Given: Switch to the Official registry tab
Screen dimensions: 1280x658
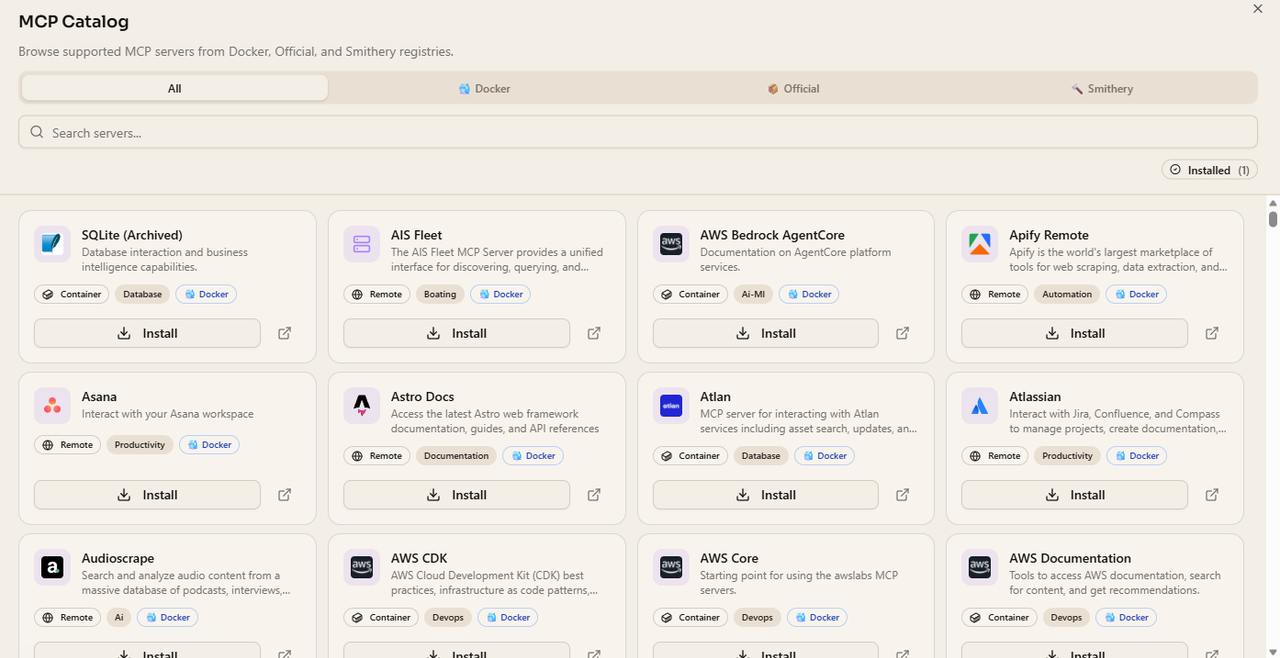Looking at the screenshot, I should tap(793, 88).
